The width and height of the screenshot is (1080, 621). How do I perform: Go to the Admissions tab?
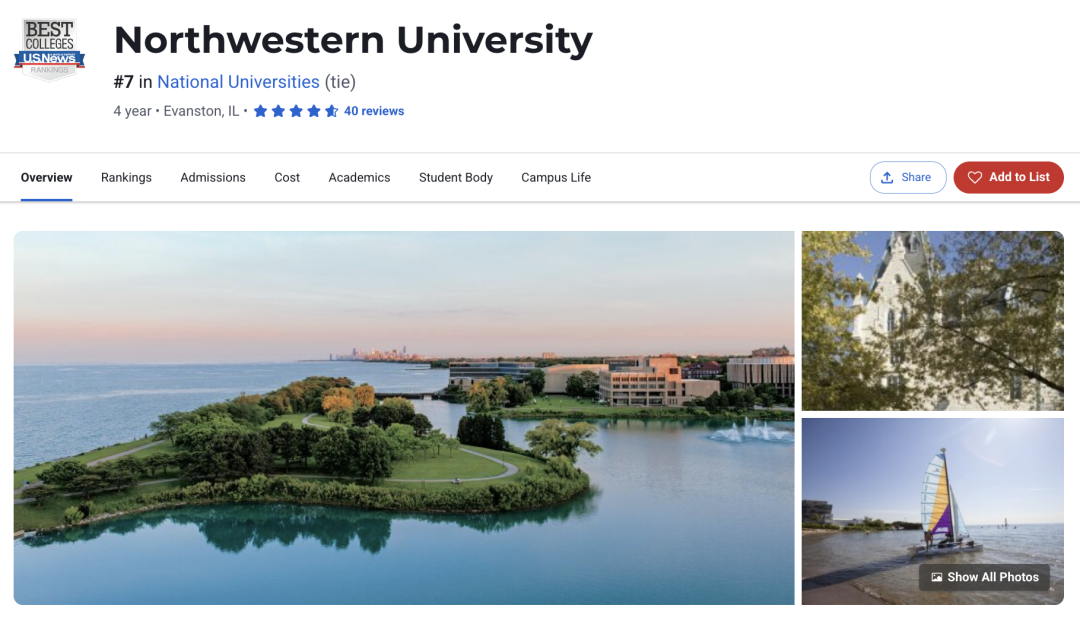click(x=213, y=178)
